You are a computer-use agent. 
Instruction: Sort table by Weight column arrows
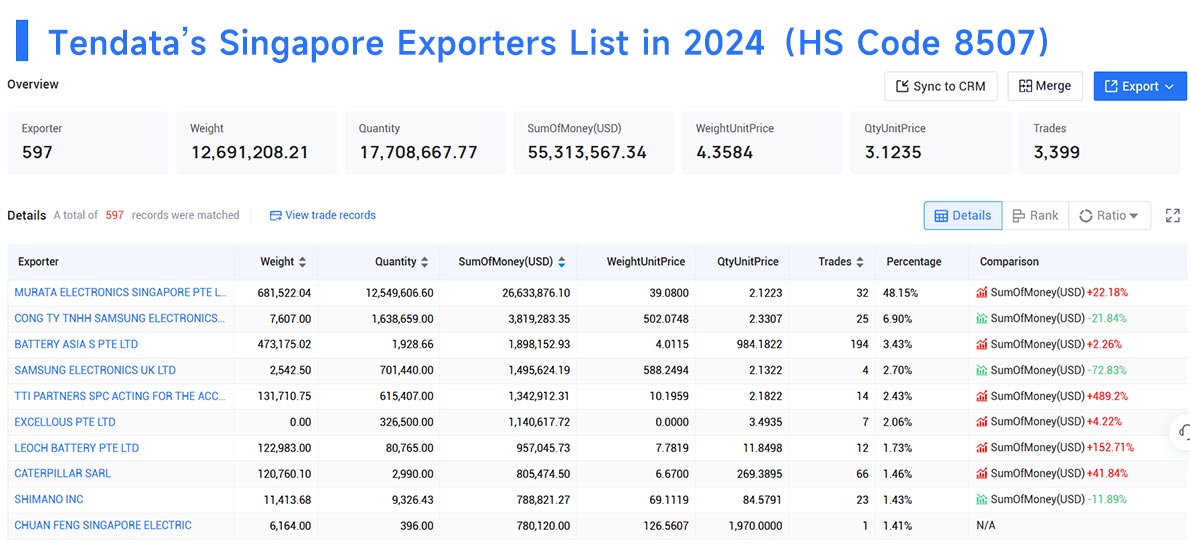(302, 262)
